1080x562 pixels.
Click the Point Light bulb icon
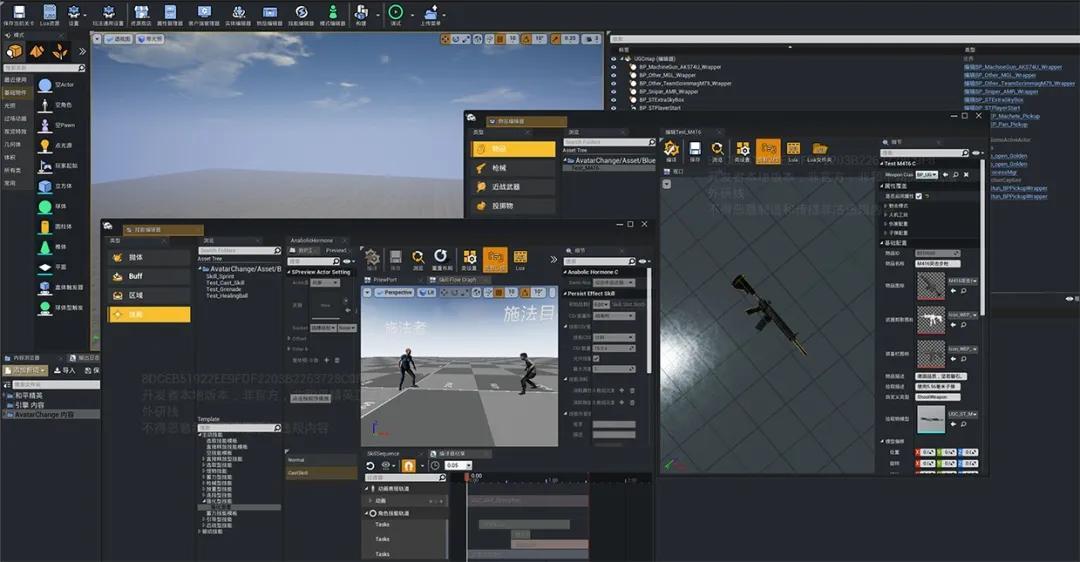coord(45,145)
